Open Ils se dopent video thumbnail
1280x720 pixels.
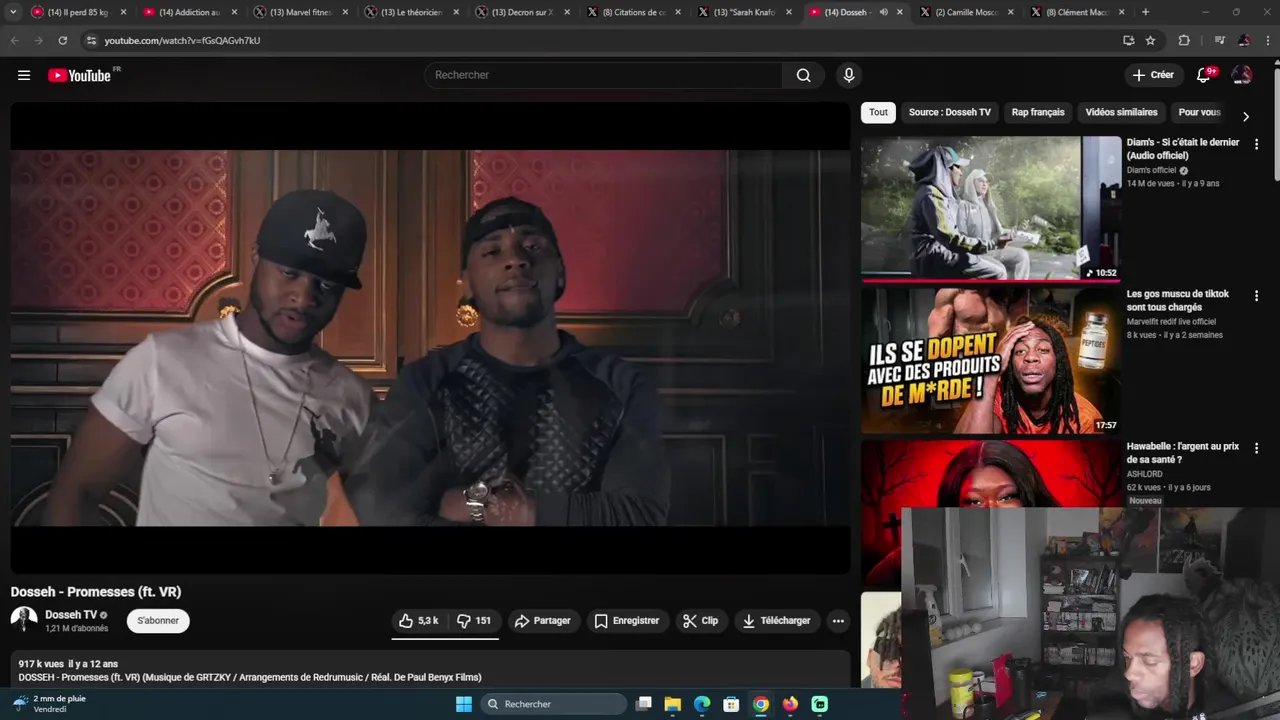(x=991, y=361)
